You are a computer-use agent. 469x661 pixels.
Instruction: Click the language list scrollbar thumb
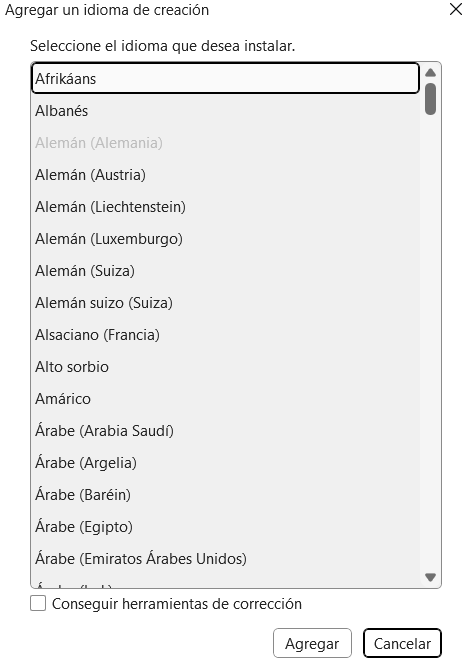430,99
